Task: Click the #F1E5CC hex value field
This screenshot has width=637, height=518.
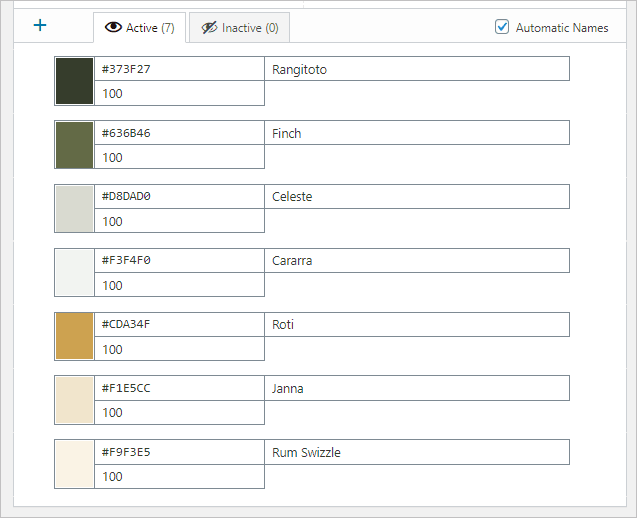Action: 179,389
